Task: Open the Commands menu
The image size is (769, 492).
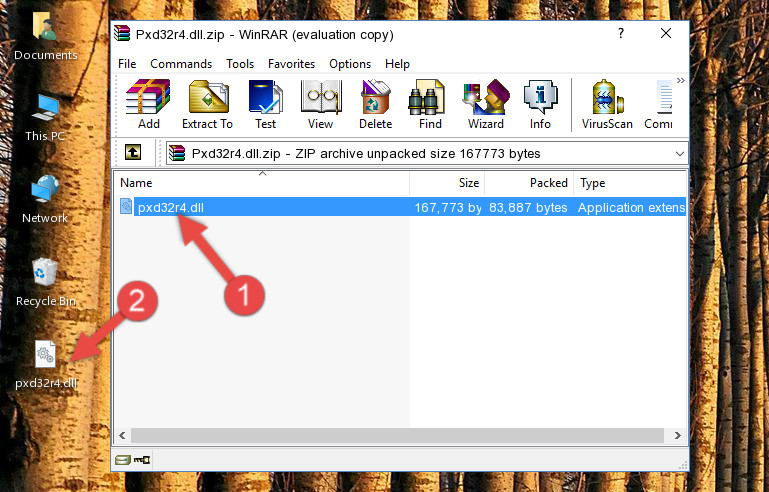Action: point(181,64)
